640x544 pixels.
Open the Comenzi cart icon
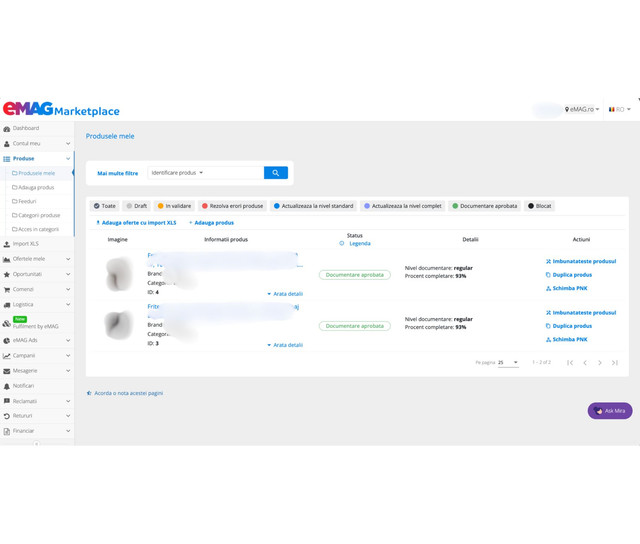tap(7, 290)
